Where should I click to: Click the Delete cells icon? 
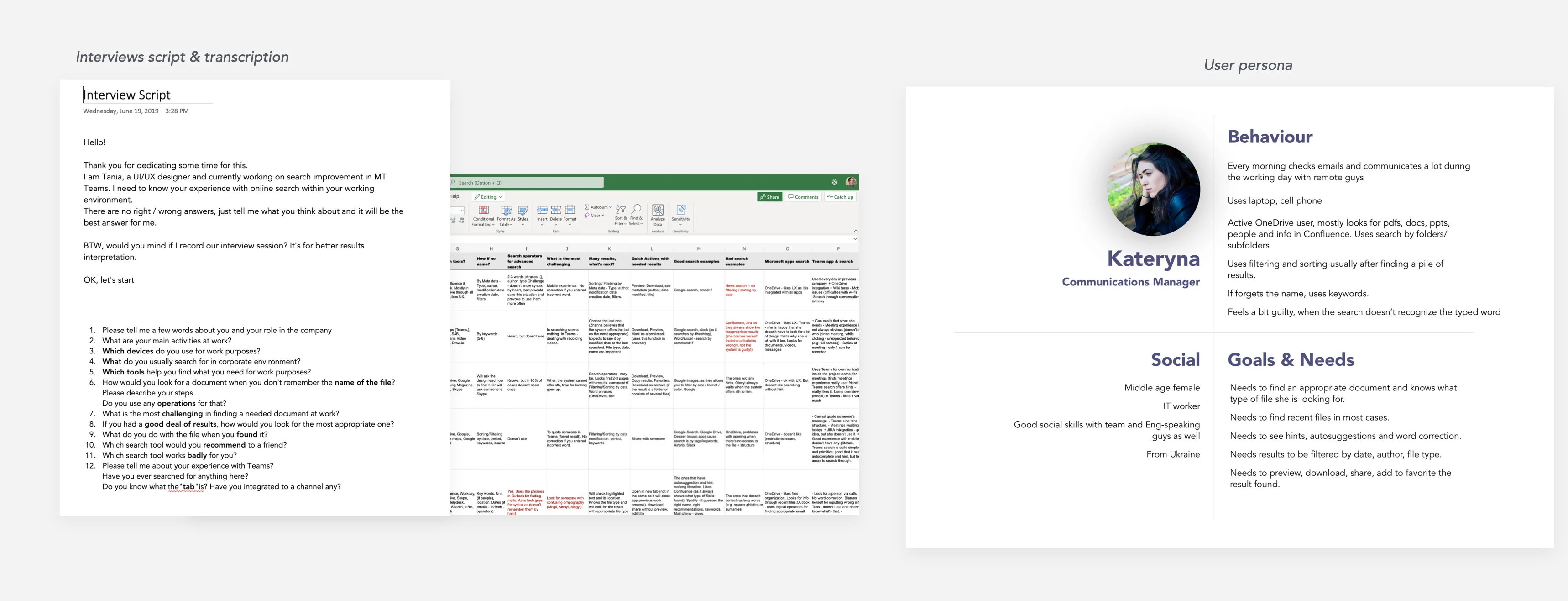coord(556,210)
